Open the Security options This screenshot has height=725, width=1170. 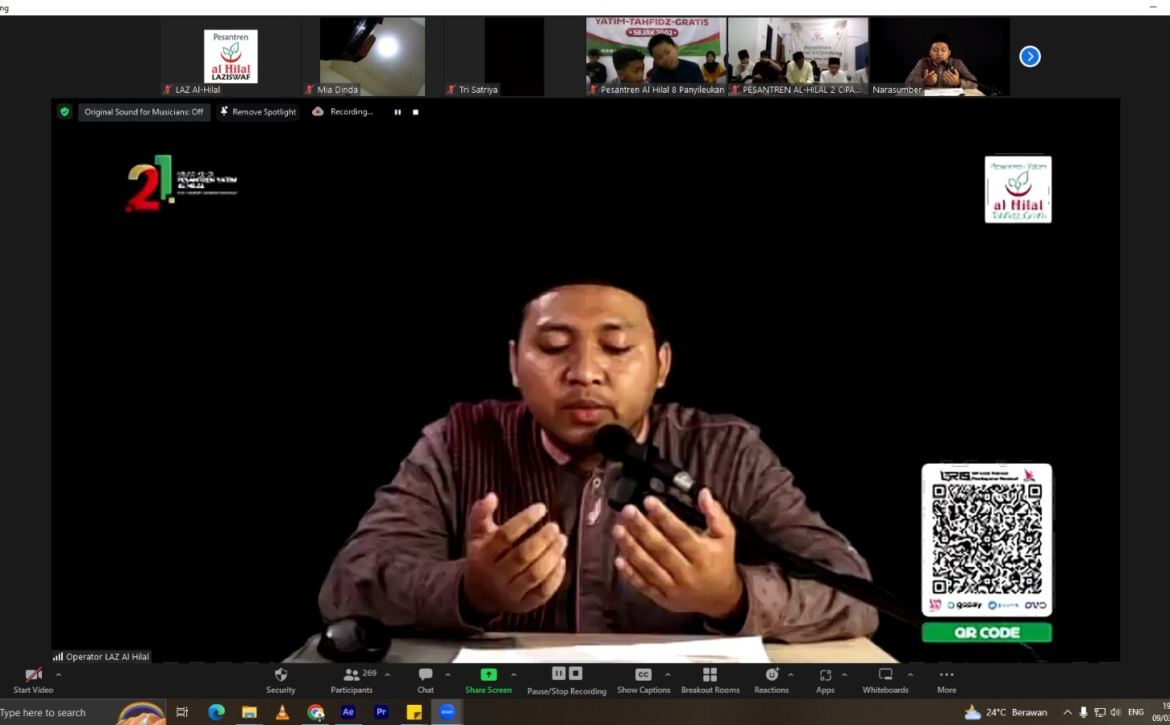[x=280, y=680]
